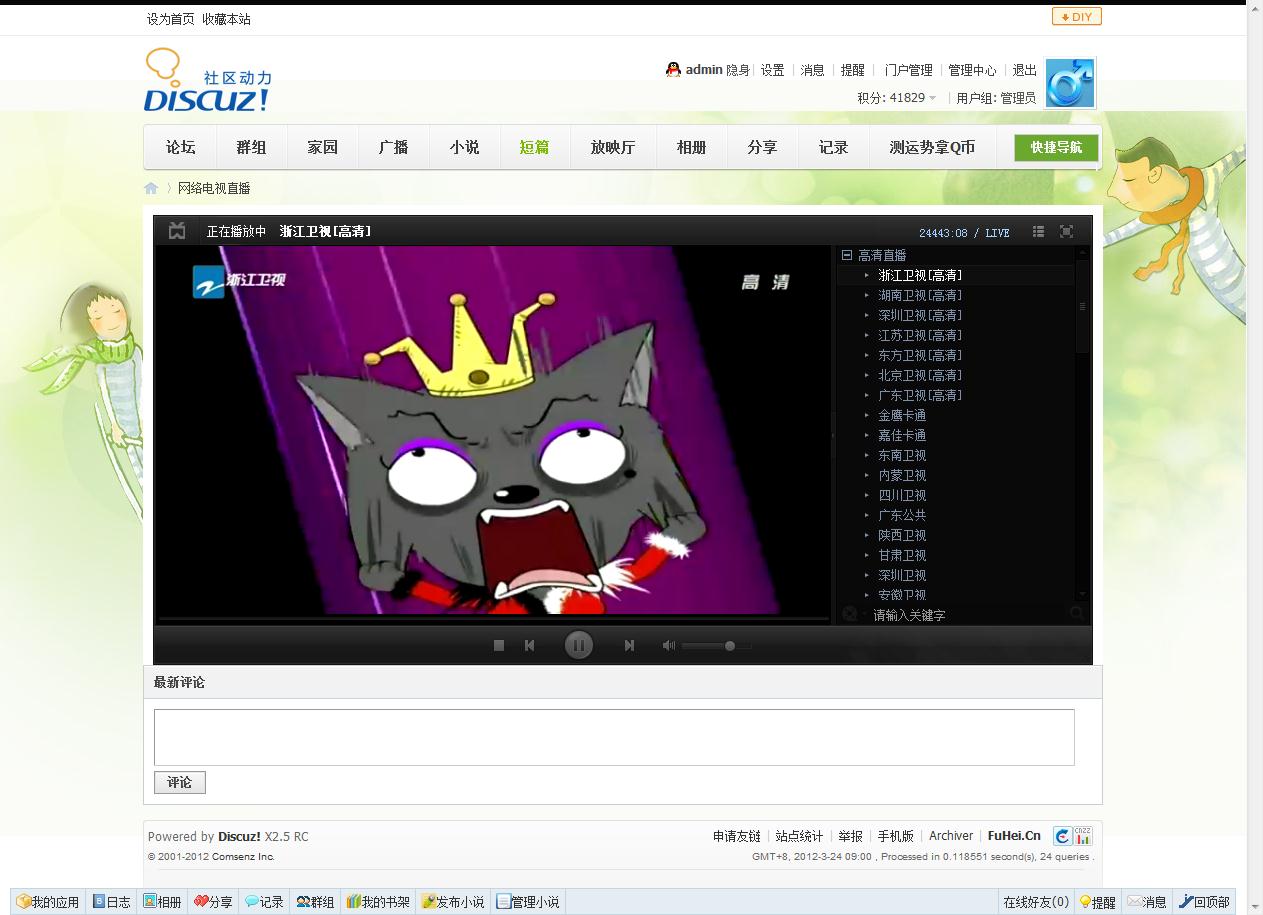Select 甘肃卫视 channel
Viewport: 1263px width, 915px height.
(x=902, y=555)
